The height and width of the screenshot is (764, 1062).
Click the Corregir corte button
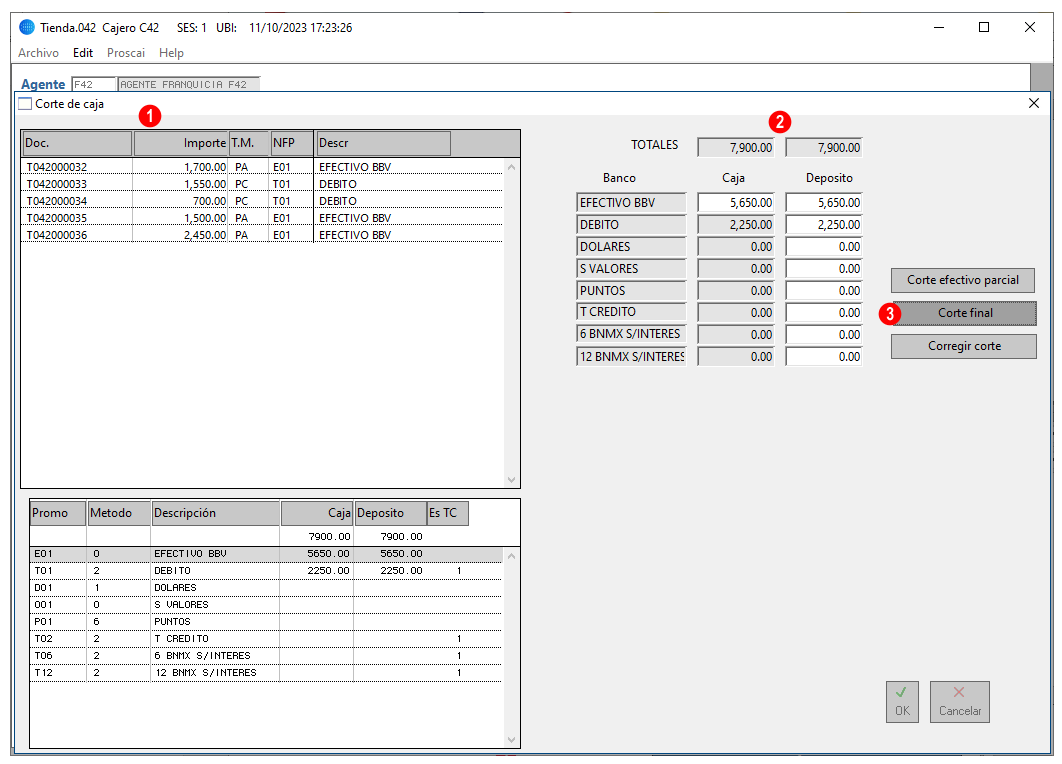click(x=964, y=346)
